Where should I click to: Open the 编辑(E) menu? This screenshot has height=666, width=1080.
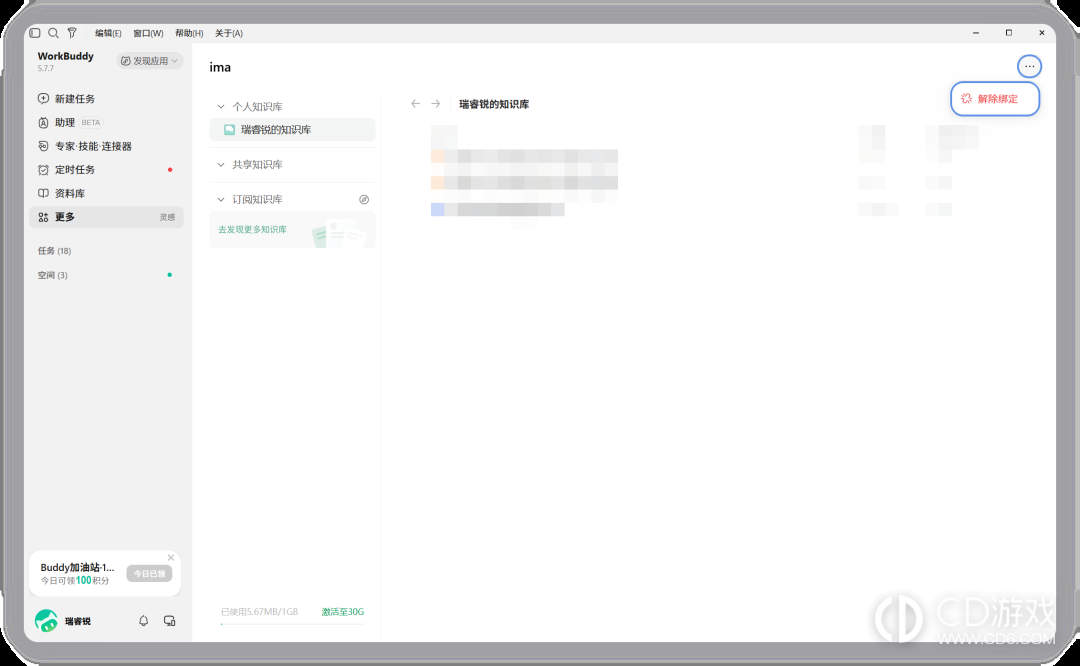[x=108, y=33]
